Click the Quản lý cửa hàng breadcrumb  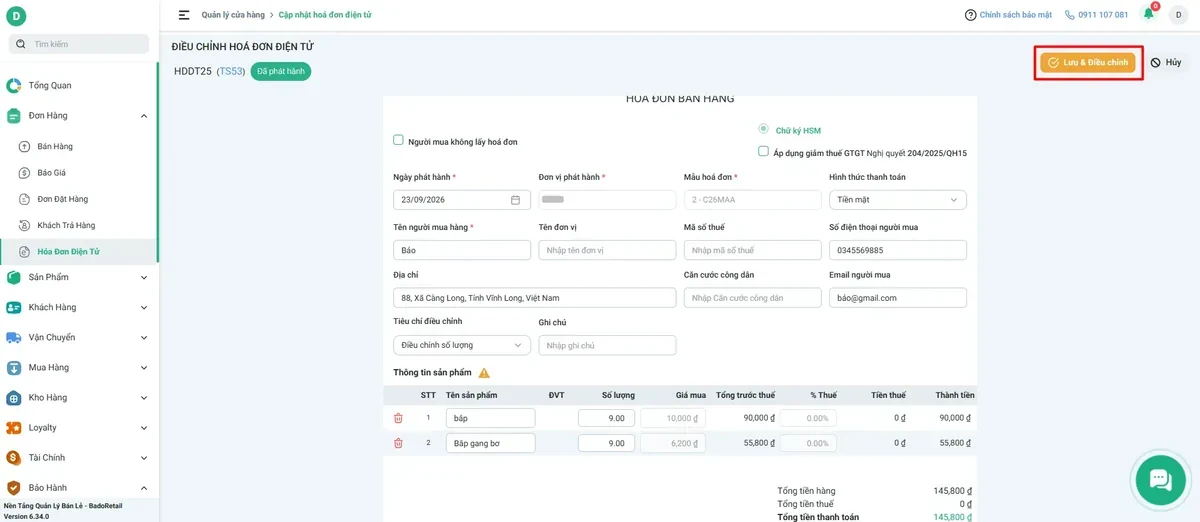tap(233, 15)
